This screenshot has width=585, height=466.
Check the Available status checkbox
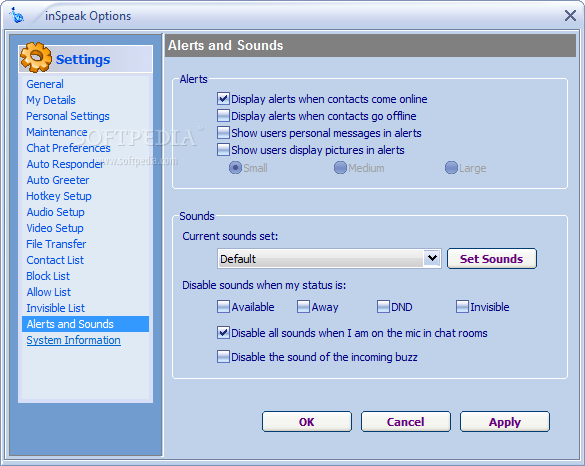pos(223,307)
